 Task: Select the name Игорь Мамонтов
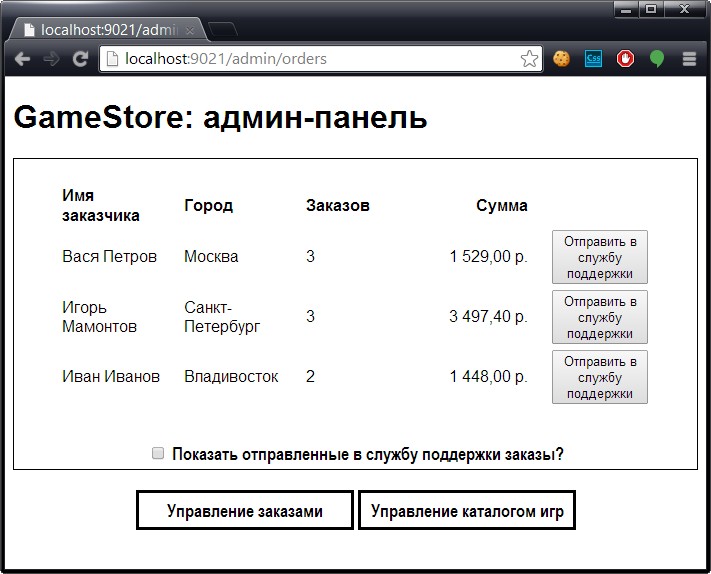pos(99,317)
